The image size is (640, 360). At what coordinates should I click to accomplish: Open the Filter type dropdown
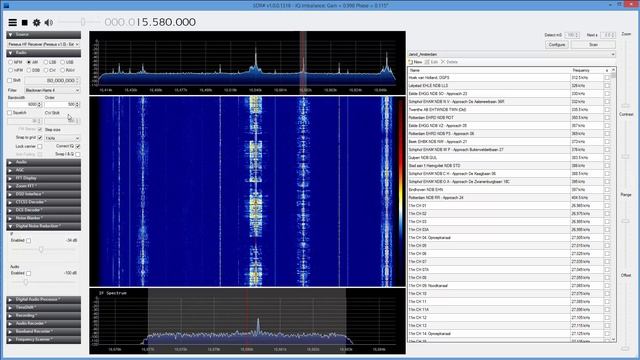pos(52,90)
